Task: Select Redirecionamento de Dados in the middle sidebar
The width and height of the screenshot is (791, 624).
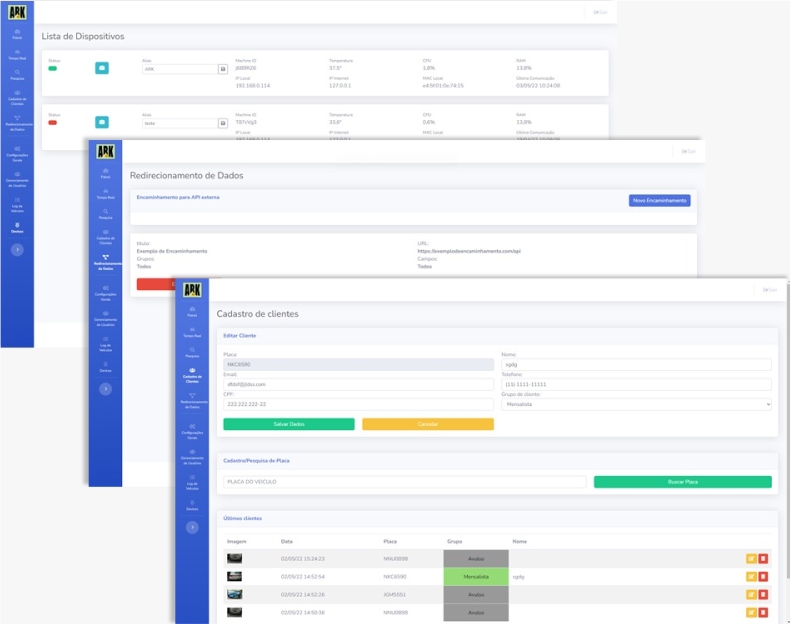Action: pos(105,262)
